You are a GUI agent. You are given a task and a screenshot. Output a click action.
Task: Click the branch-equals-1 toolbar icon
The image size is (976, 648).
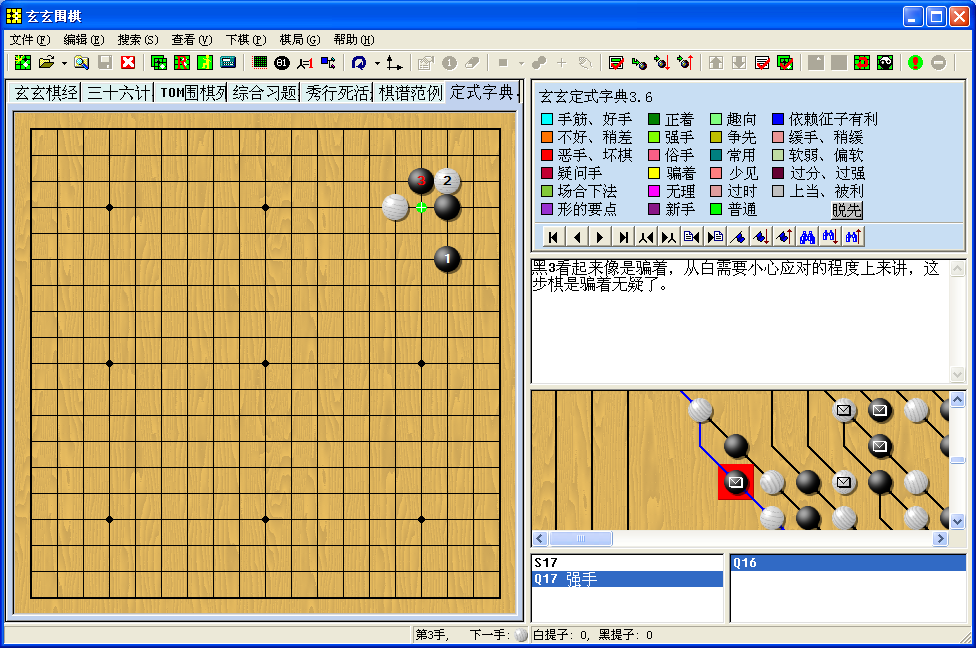point(305,62)
